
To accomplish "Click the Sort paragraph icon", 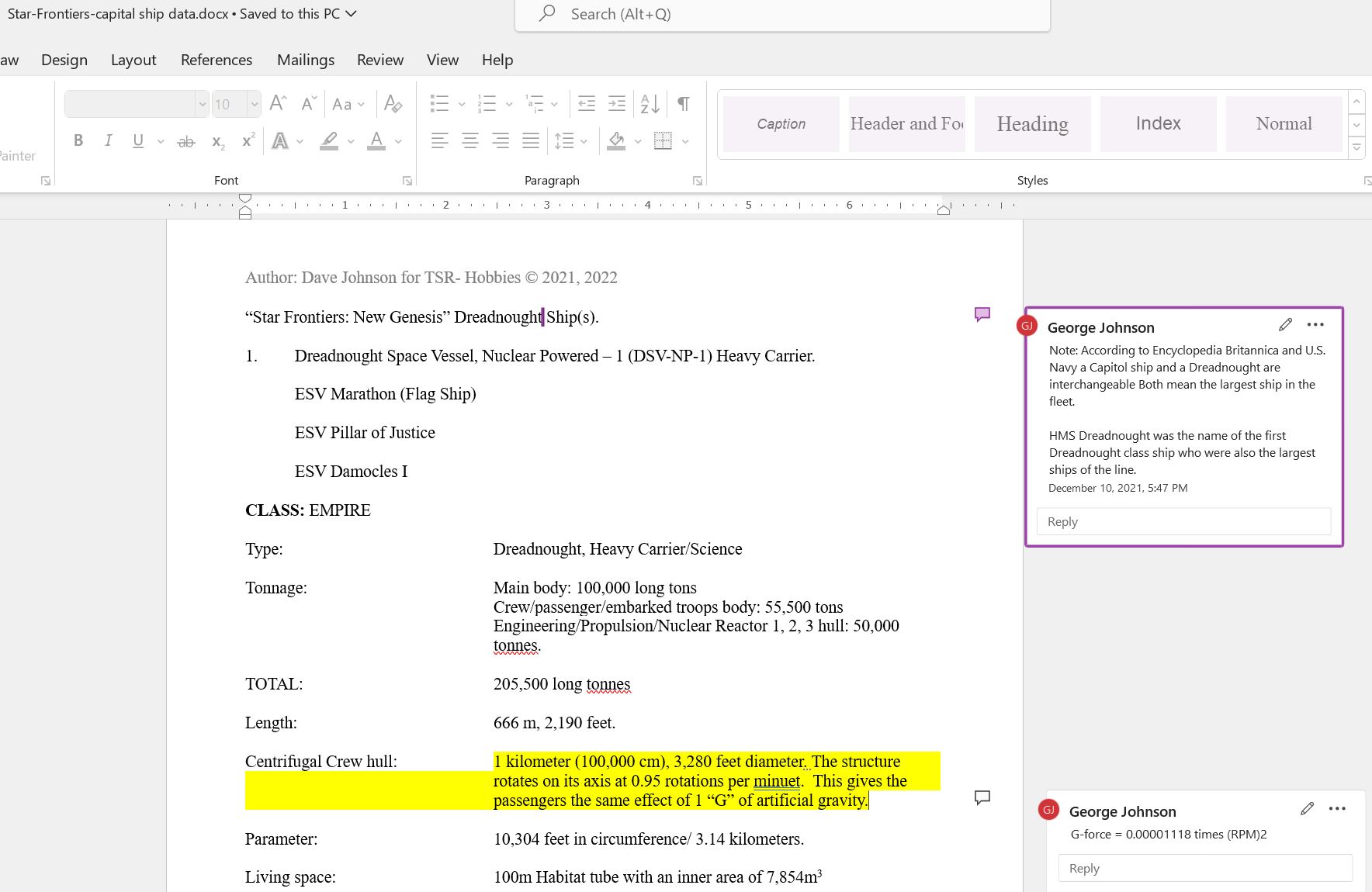I will coord(650,104).
